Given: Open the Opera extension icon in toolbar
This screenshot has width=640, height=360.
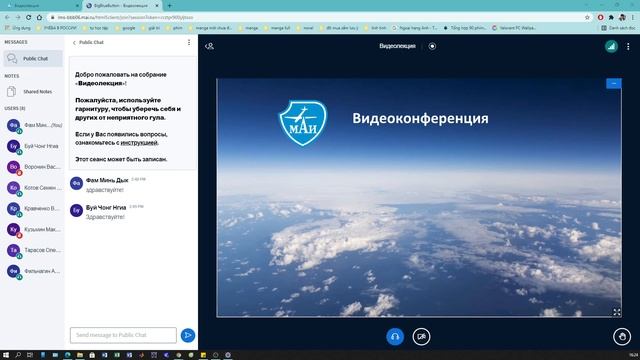Looking at the screenshot, I should (x=600, y=17).
